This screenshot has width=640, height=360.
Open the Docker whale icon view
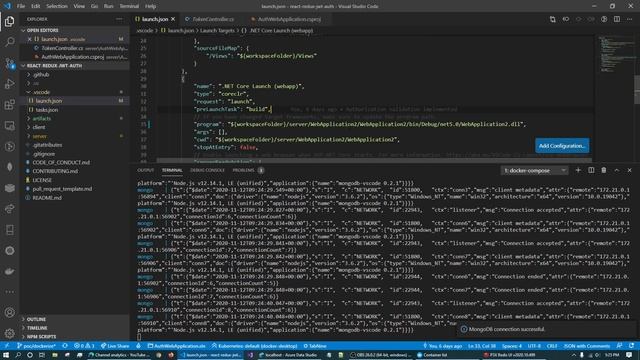click(x=9, y=271)
